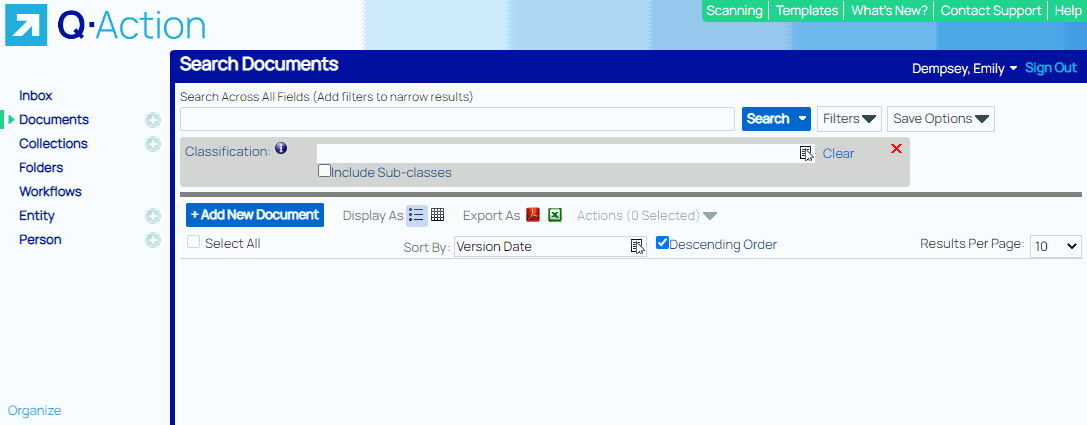Open the Inbox in sidebar
Screen dimensions: 1087x425
point(35,96)
